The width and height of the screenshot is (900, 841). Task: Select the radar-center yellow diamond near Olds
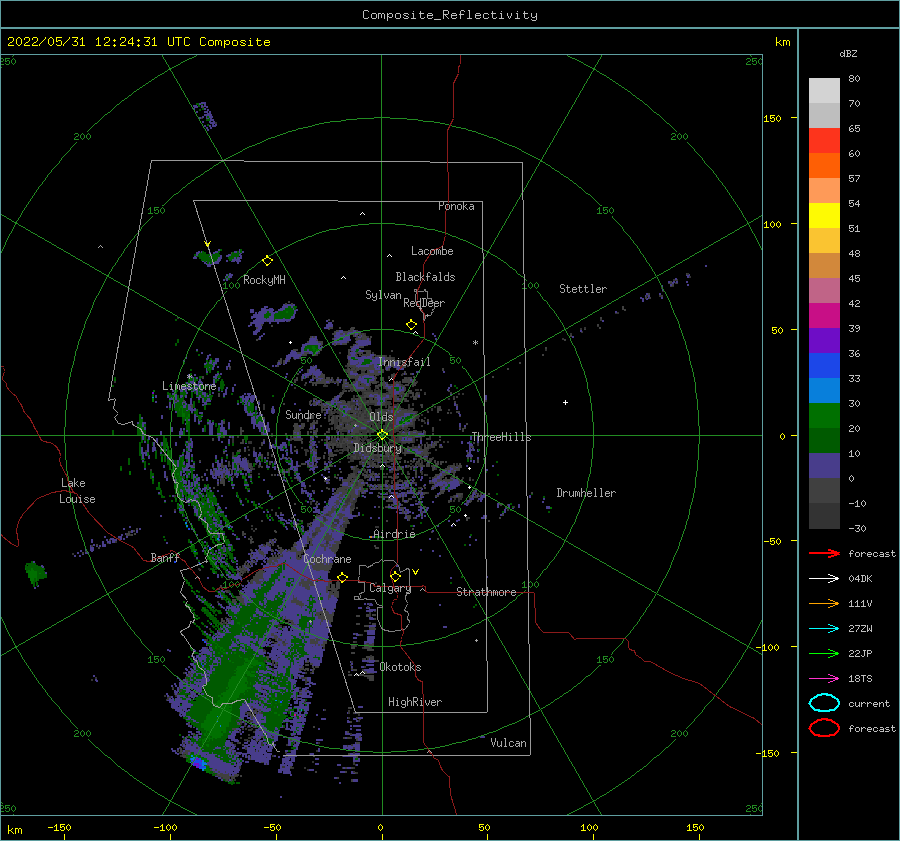click(x=382, y=435)
